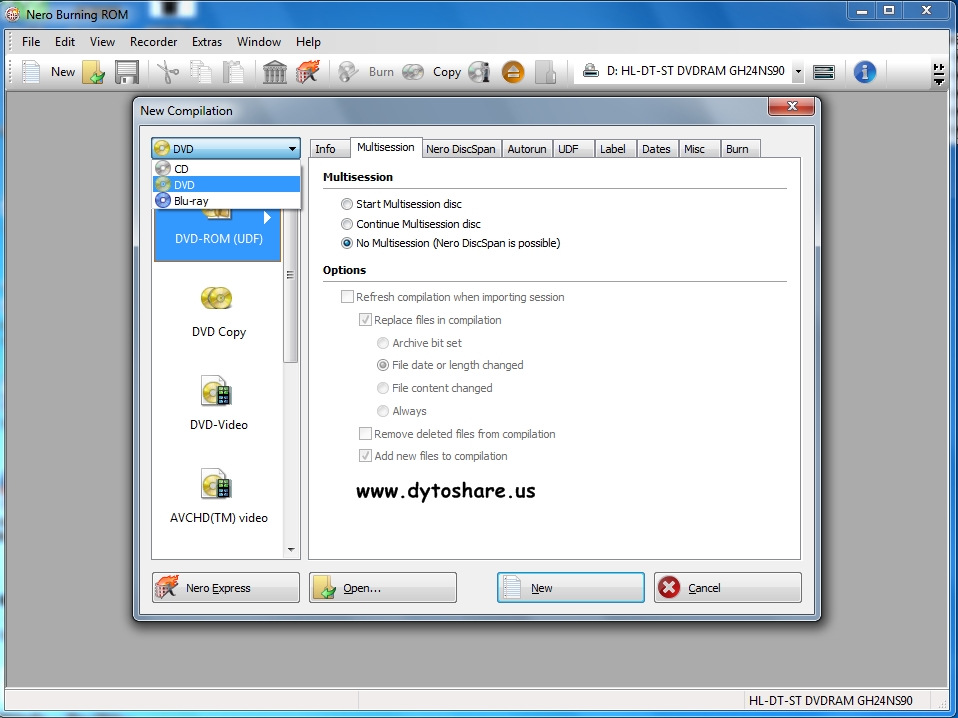Click the compilation list scroll down arrow
Viewport: 958px width, 718px height.
tap(291, 549)
